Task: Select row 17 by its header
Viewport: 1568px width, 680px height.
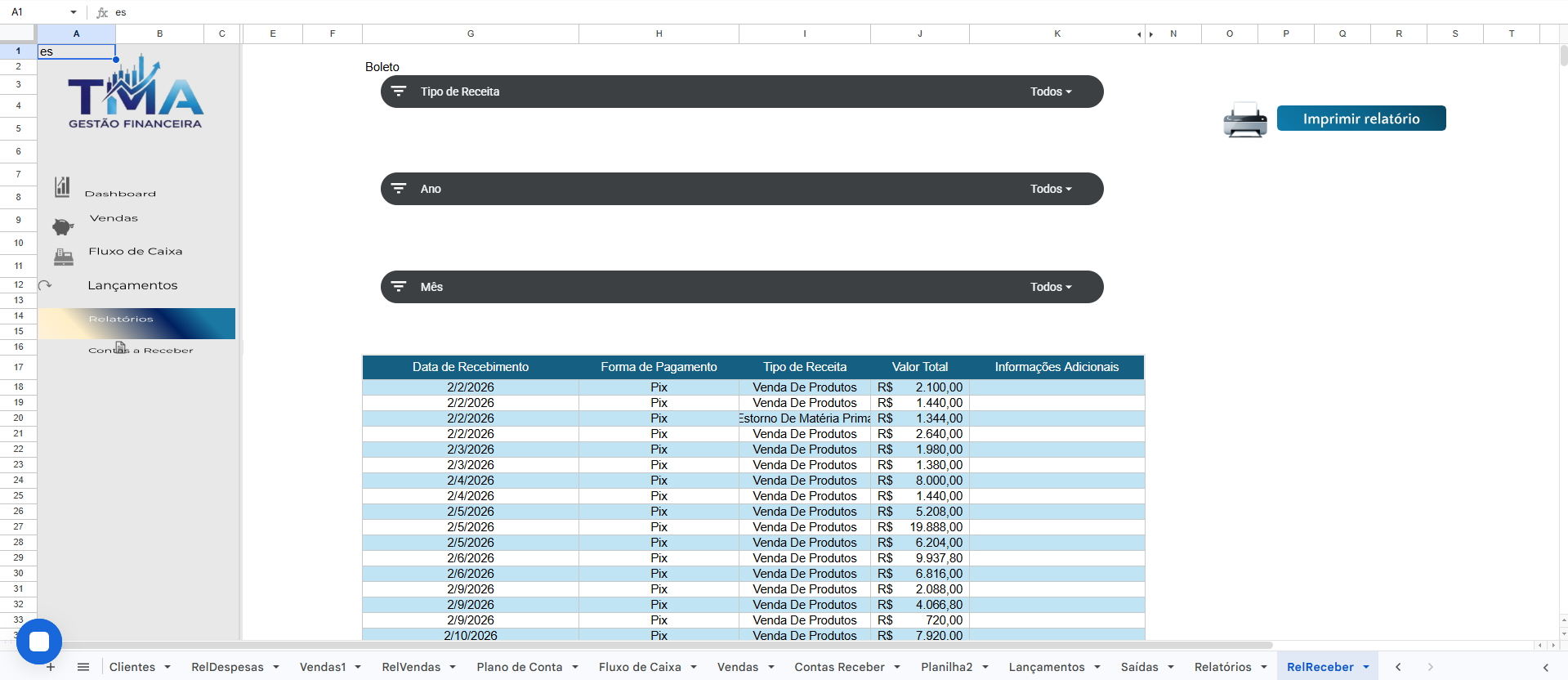Action: pyautogui.click(x=18, y=367)
